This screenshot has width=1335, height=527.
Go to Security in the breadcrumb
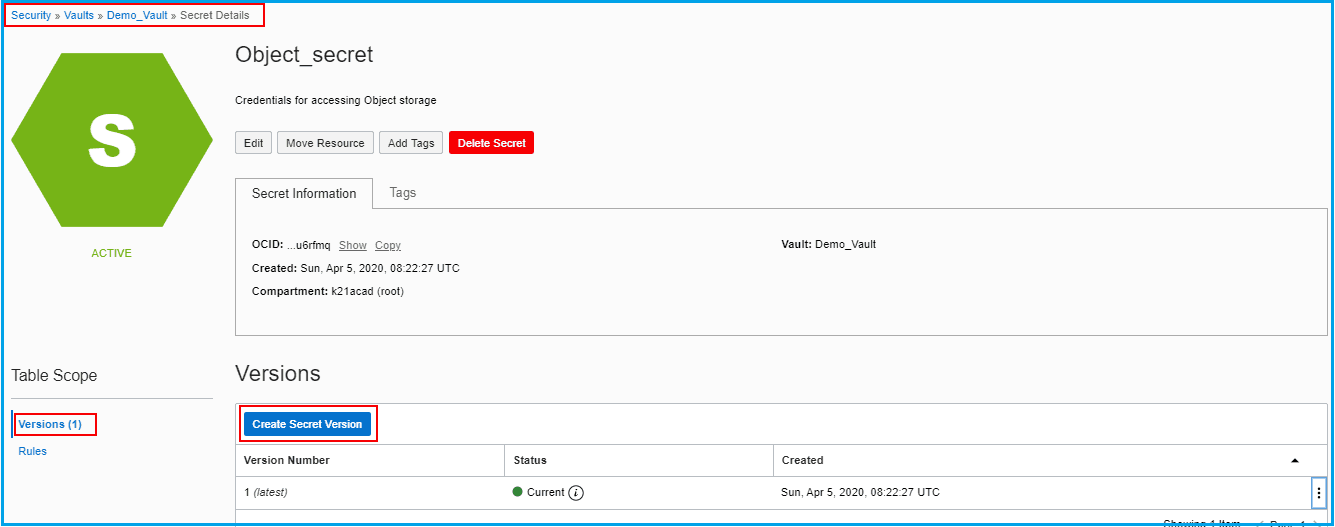[31, 16]
